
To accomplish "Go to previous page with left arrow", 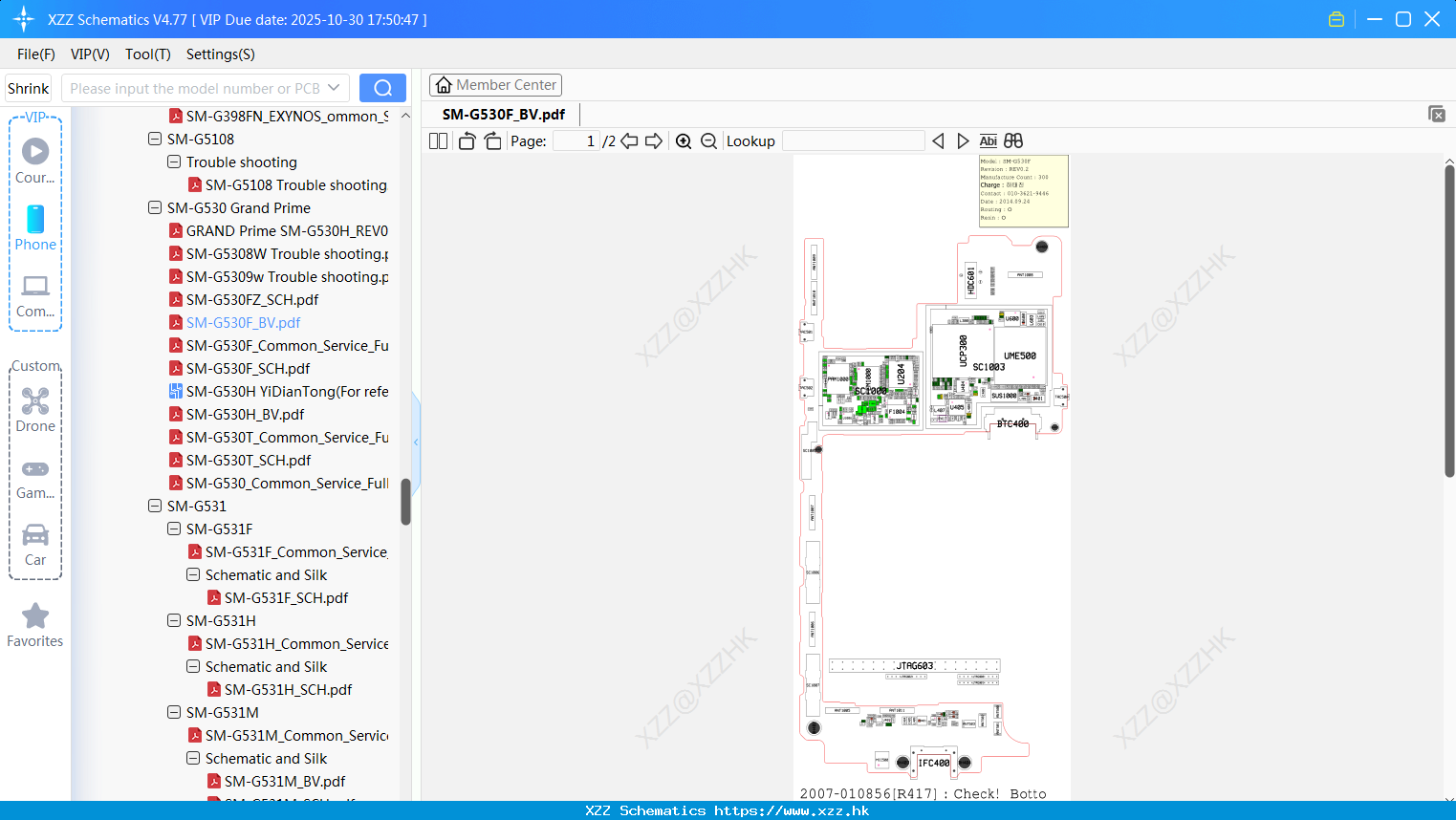I will (629, 140).
